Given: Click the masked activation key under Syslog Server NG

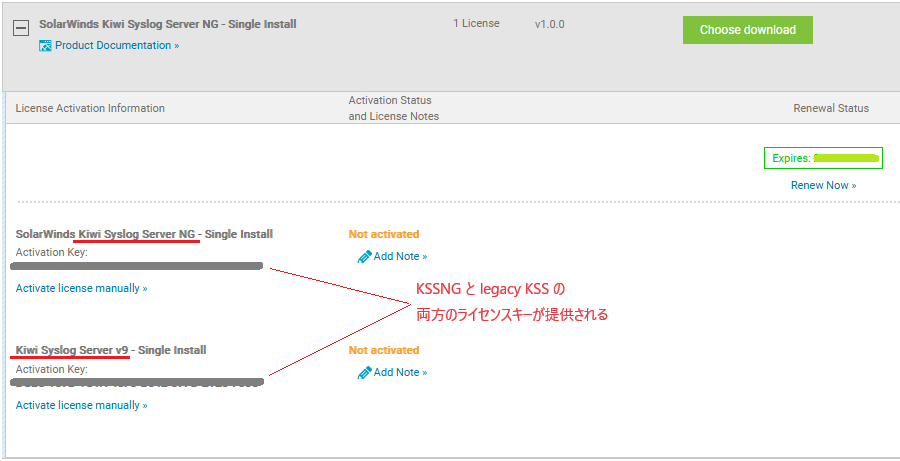Looking at the screenshot, I should pos(137,266).
